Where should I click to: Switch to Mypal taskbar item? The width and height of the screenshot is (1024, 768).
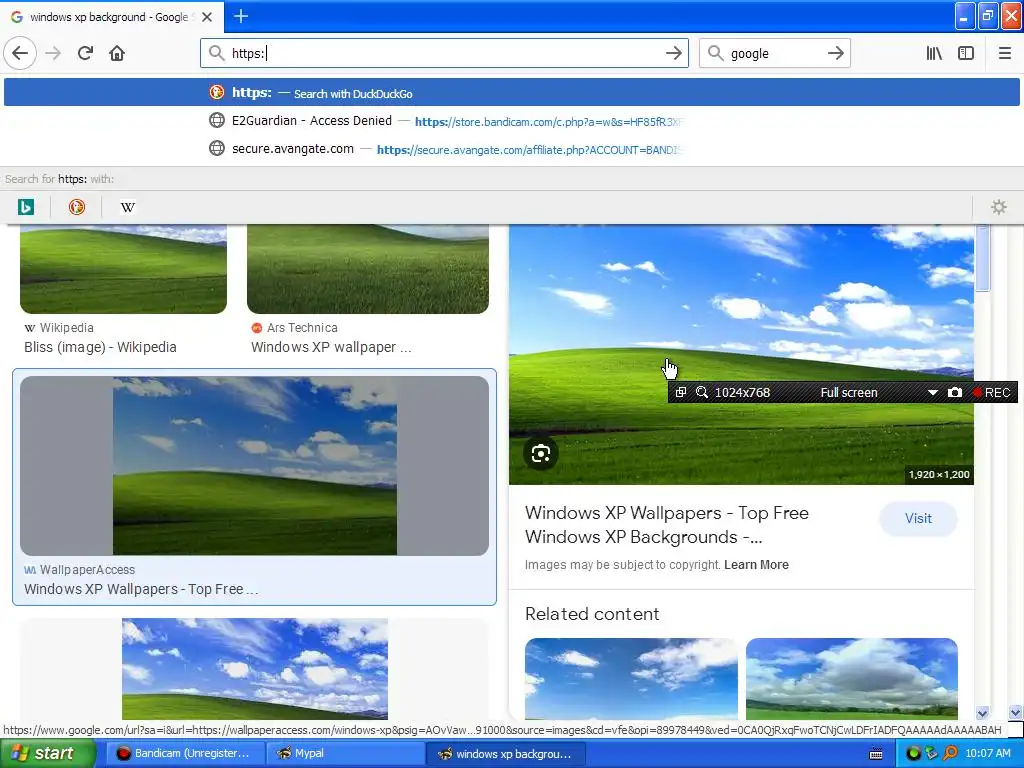(345, 754)
